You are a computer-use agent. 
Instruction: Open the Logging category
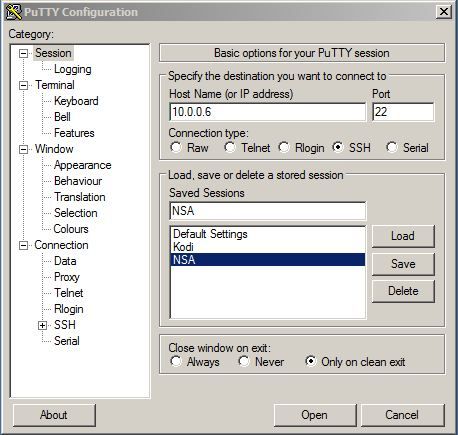click(73, 69)
